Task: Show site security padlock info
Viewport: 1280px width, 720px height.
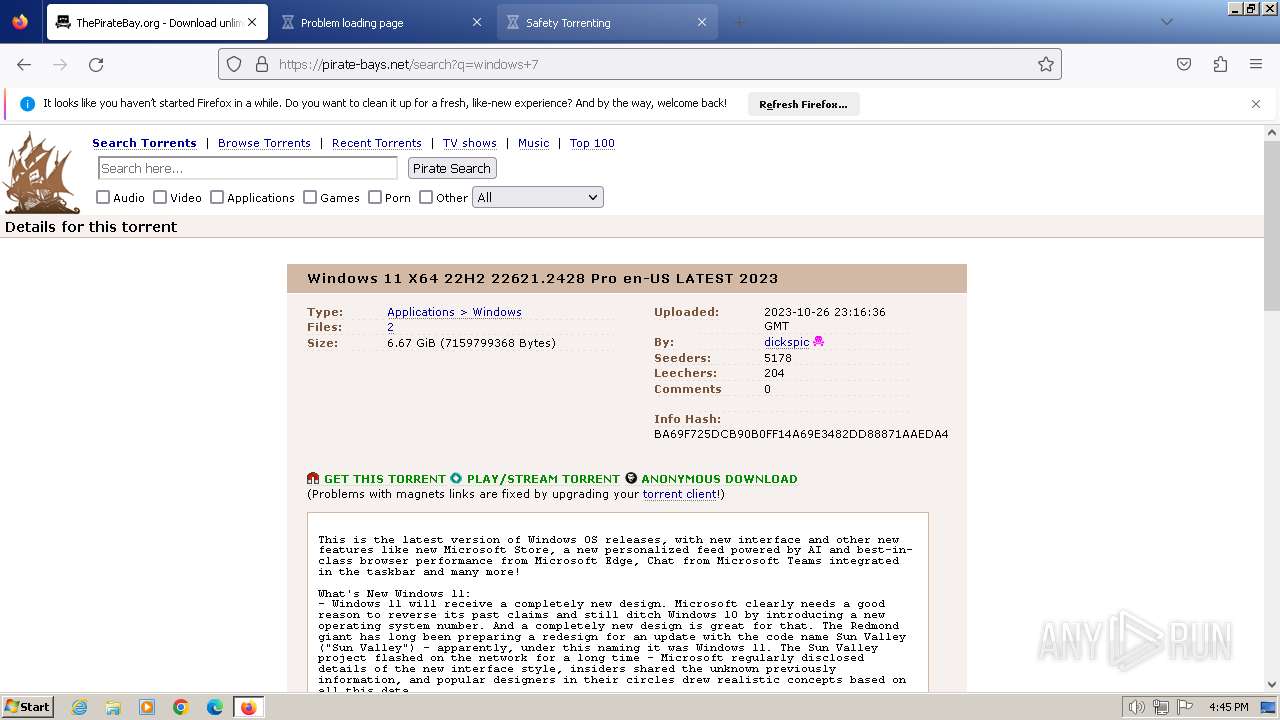Action: [262, 64]
